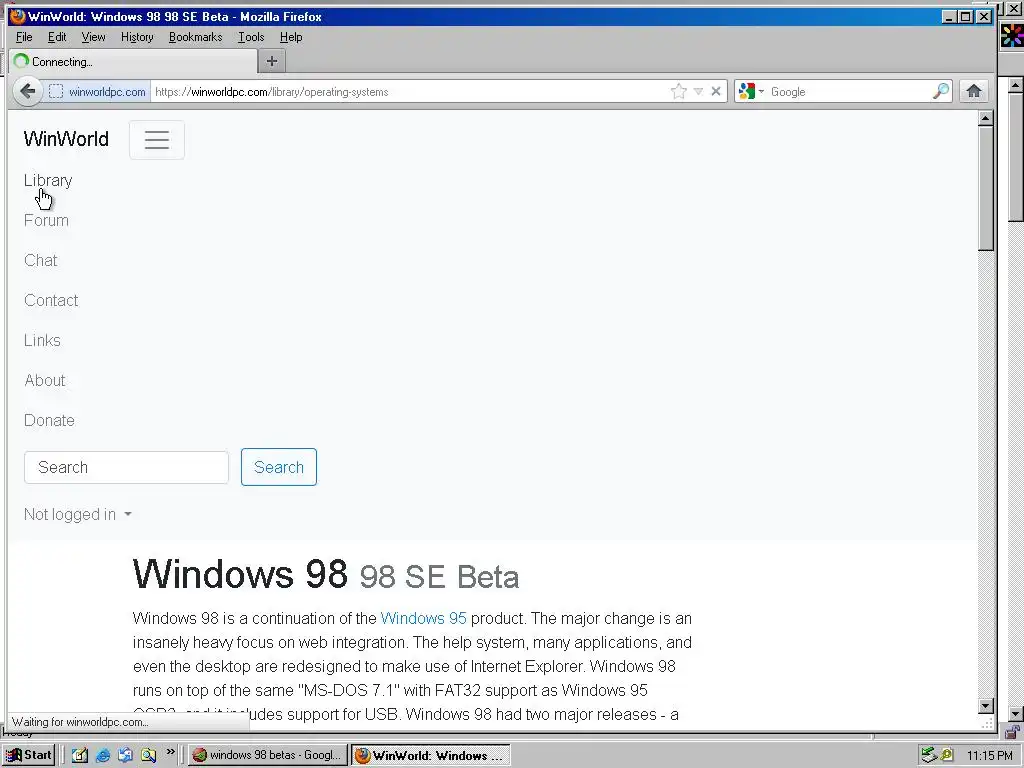
Task: Open the Firefox home page button
Action: coord(974,91)
